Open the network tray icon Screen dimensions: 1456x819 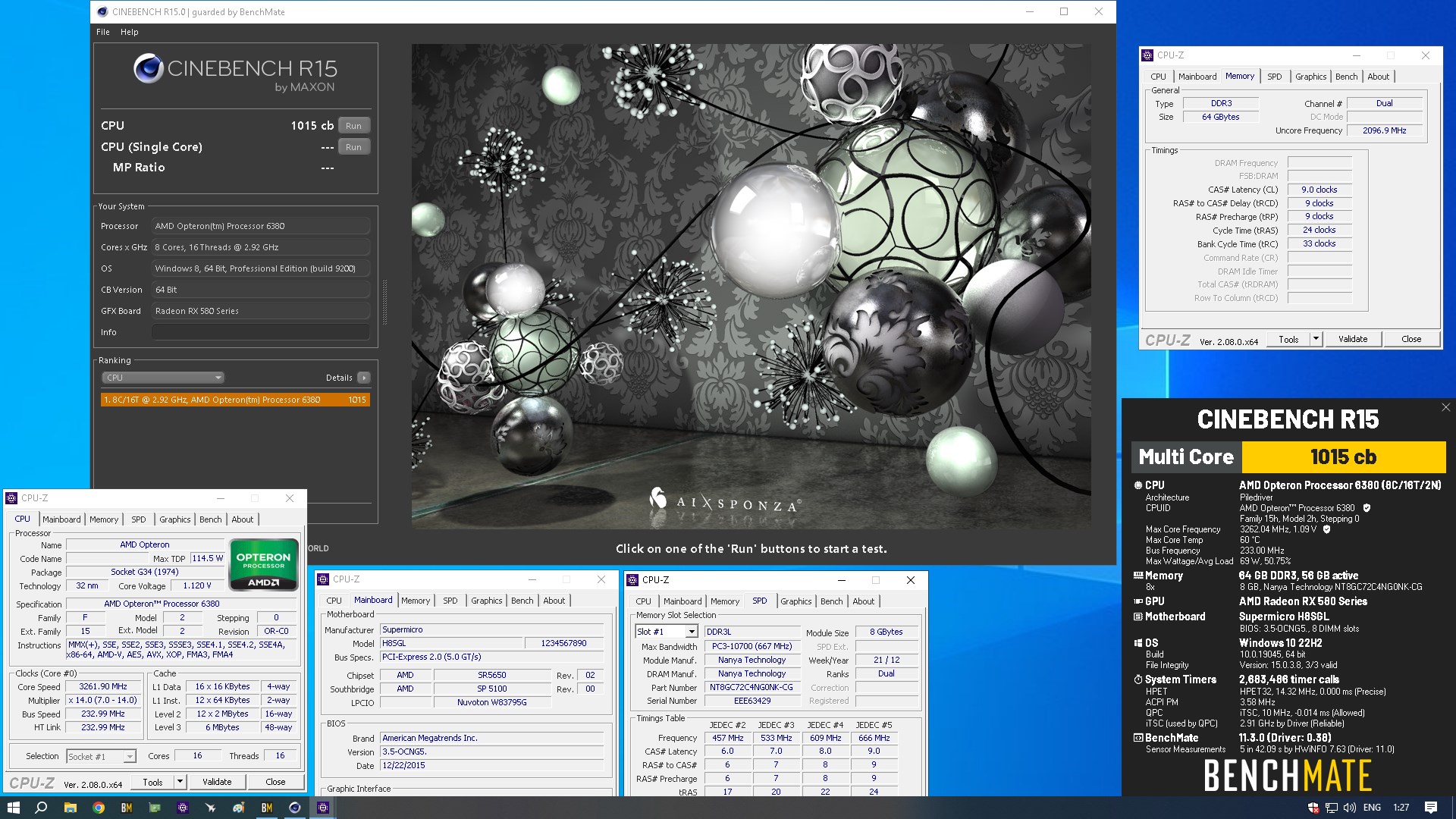point(1332,808)
